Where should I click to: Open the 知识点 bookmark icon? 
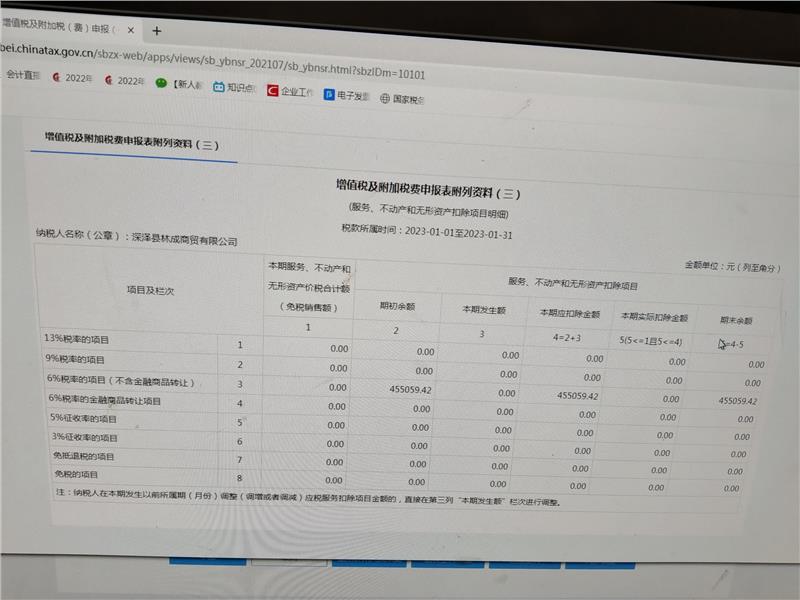point(233,88)
